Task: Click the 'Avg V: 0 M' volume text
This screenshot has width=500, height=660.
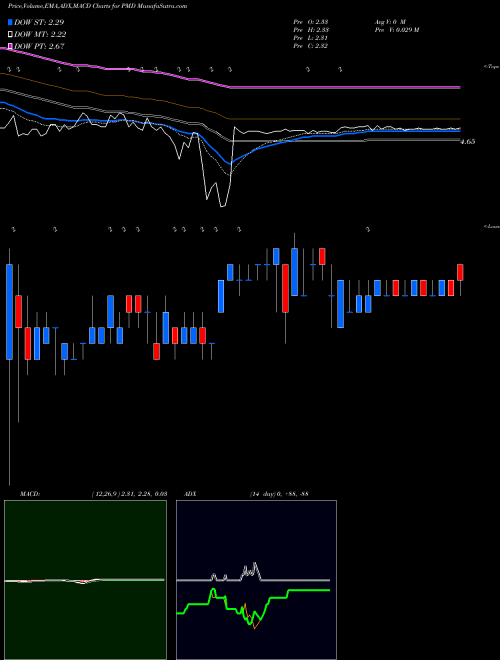Action: 389,22
